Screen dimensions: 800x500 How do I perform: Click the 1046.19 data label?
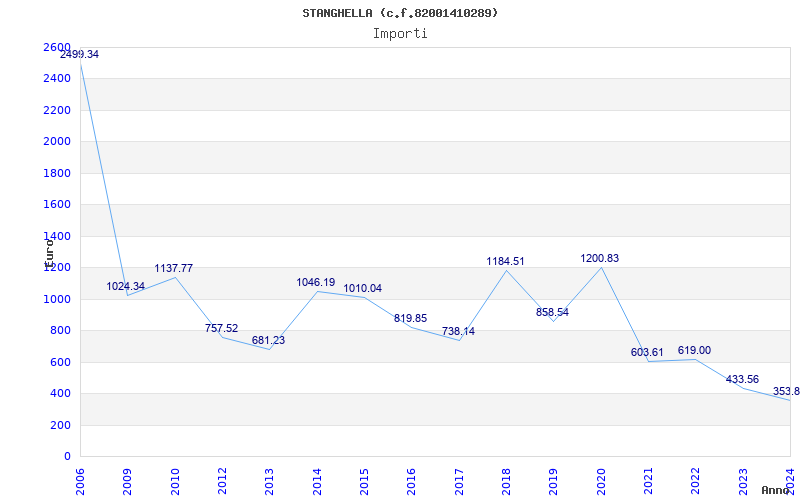pyautogui.click(x=316, y=282)
